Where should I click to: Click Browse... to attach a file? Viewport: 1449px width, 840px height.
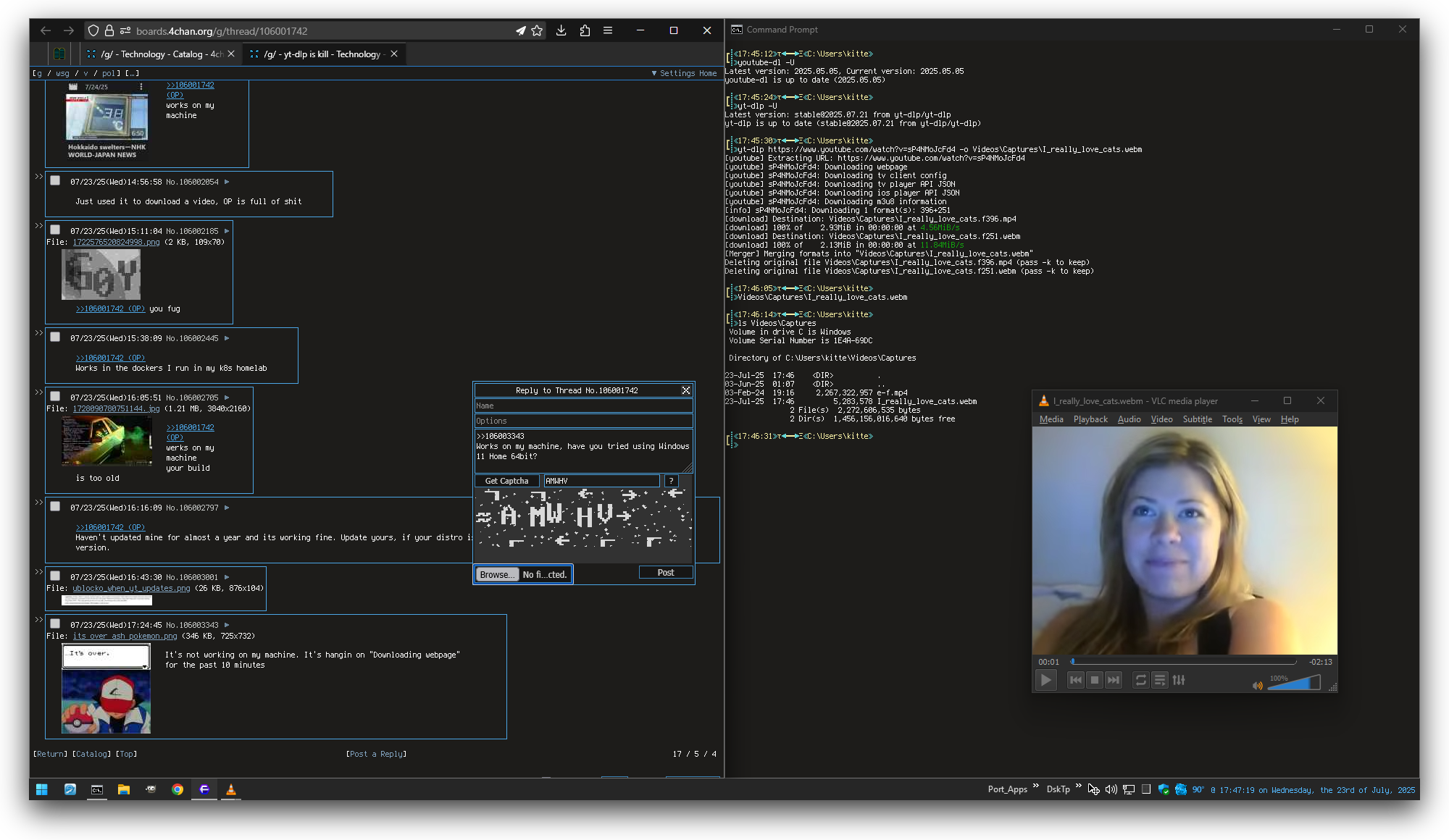click(497, 574)
